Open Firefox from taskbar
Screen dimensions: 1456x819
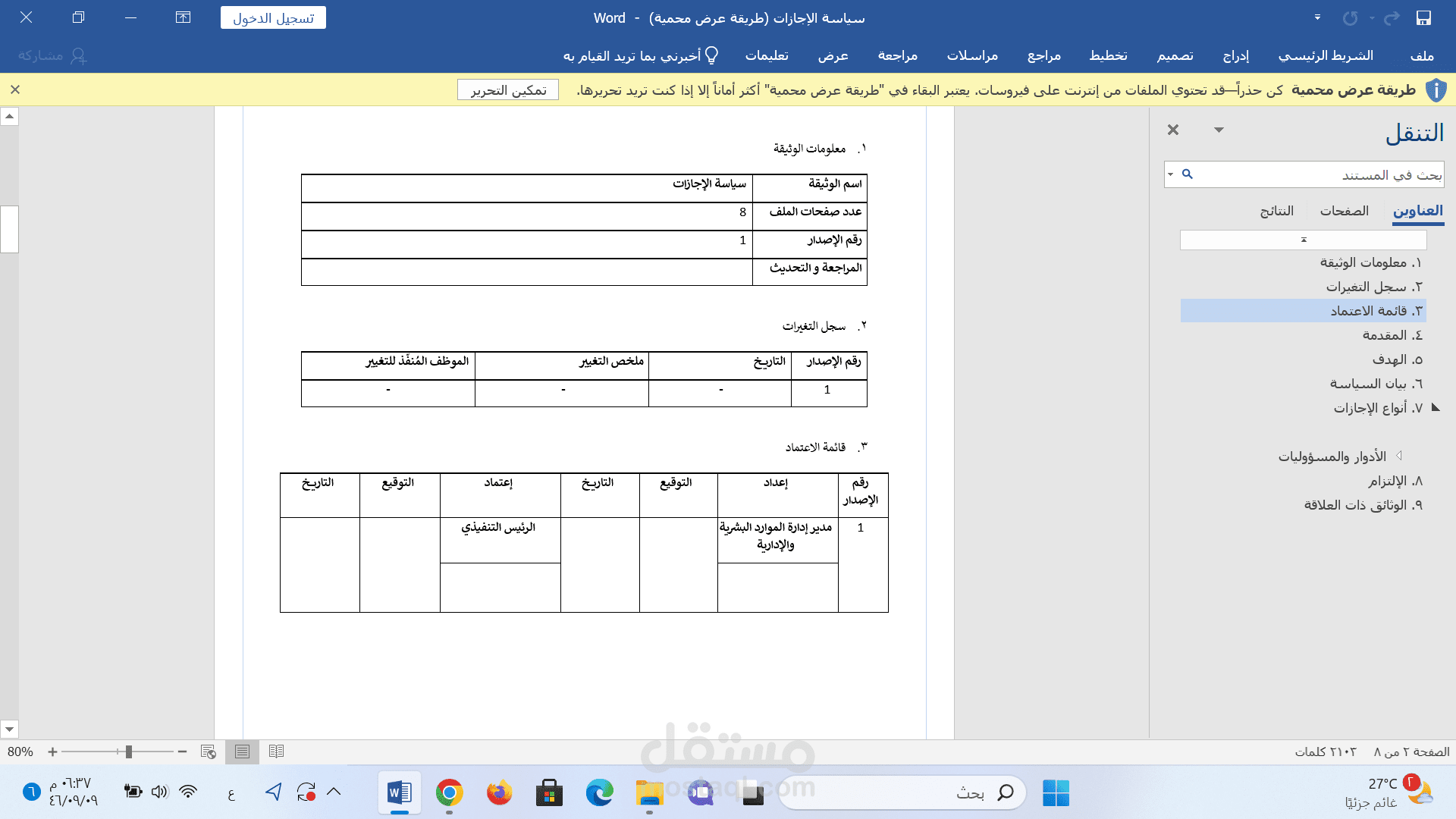click(499, 793)
